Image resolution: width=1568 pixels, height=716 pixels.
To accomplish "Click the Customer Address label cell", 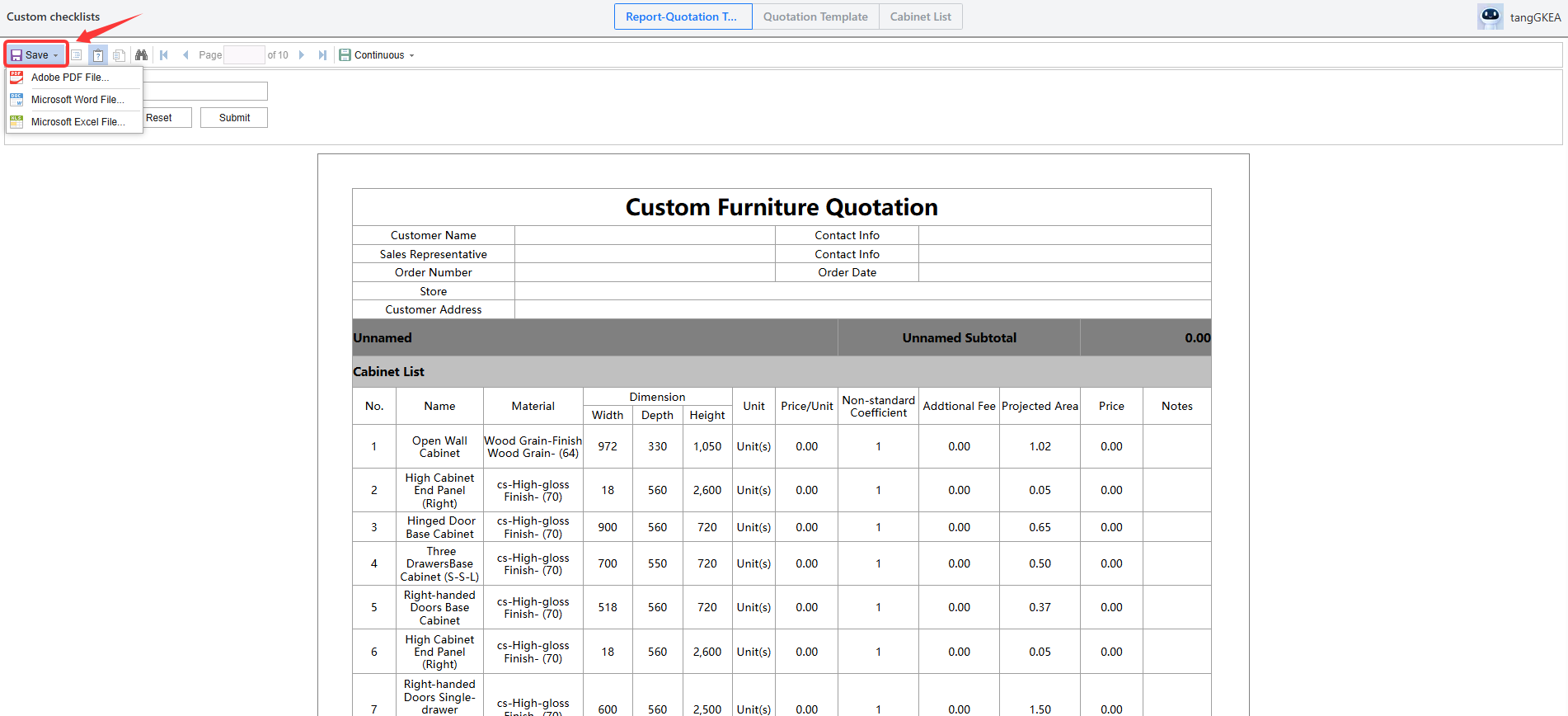I will coord(434,309).
